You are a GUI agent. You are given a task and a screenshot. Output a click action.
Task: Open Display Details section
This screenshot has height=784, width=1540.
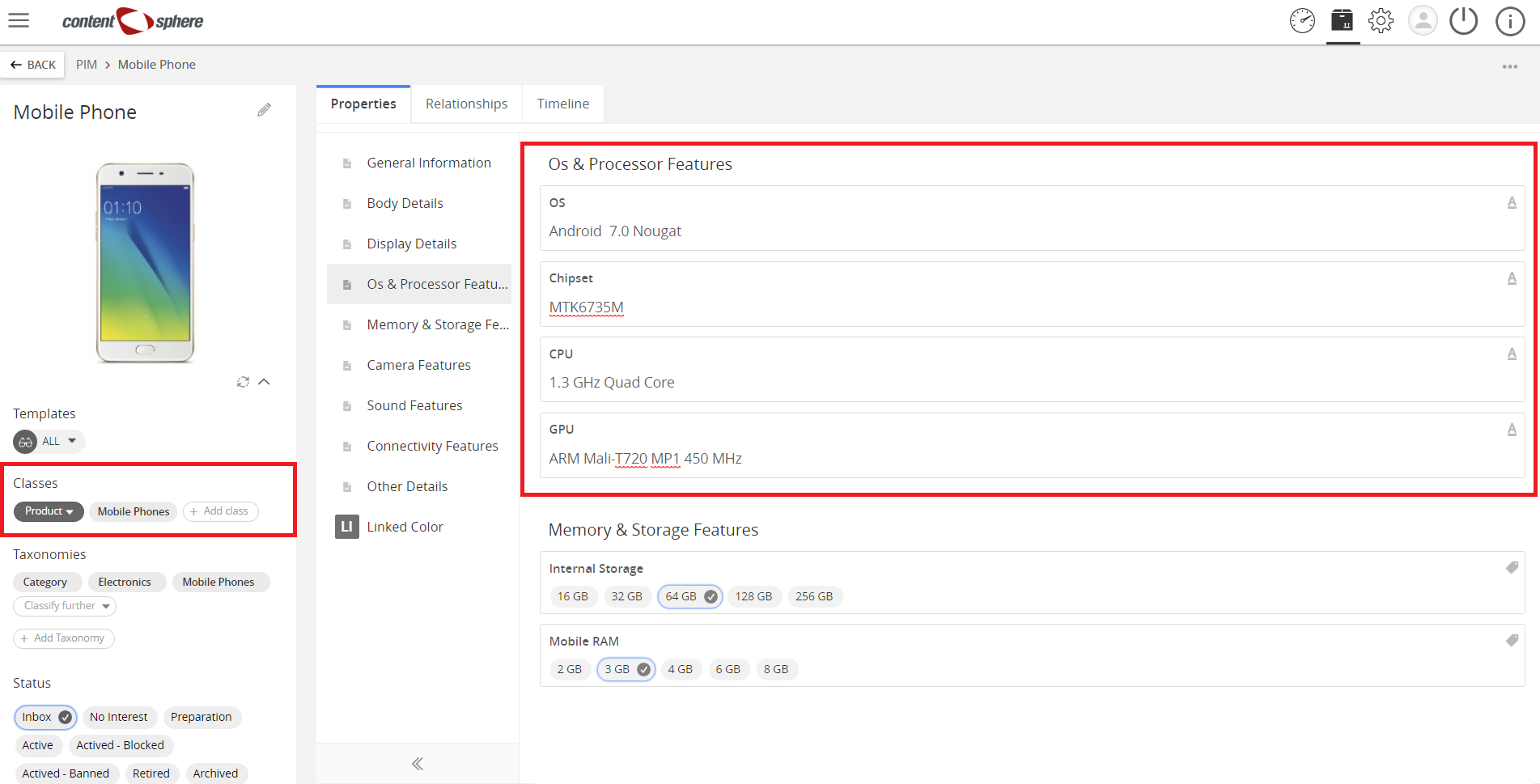point(419,244)
